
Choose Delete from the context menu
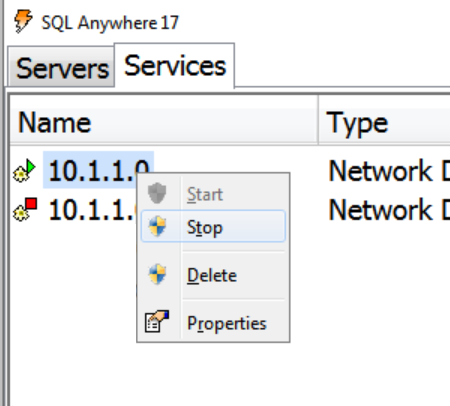pyautogui.click(x=213, y=275)
